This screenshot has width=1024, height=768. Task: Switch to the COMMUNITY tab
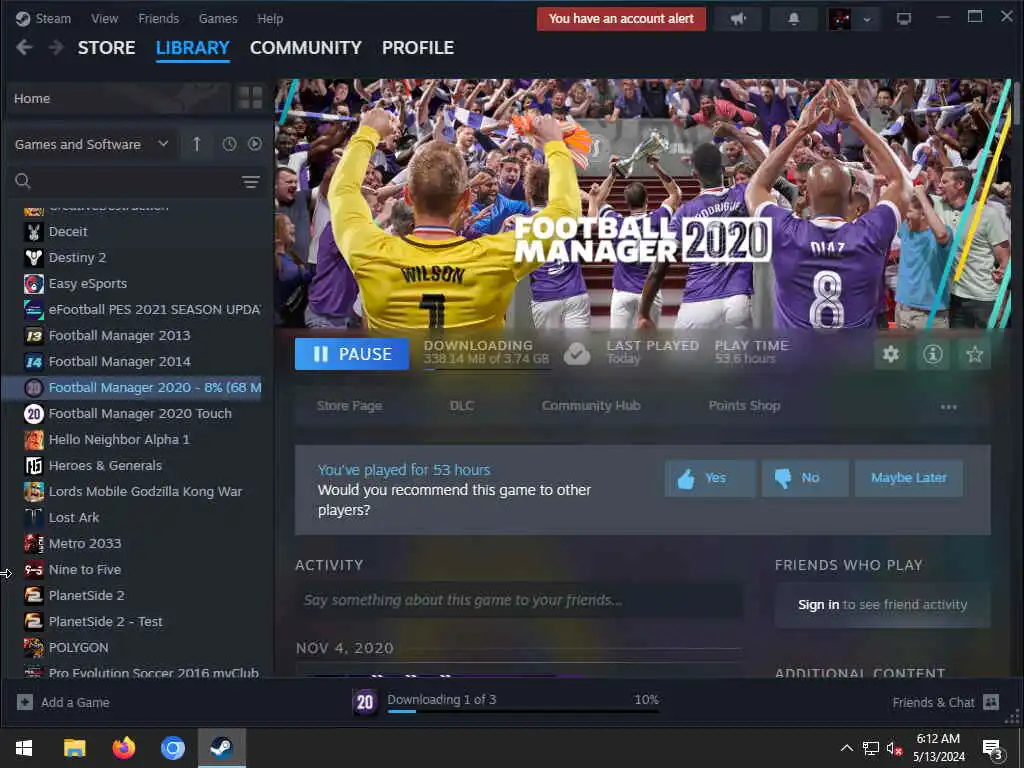[306, 48]
